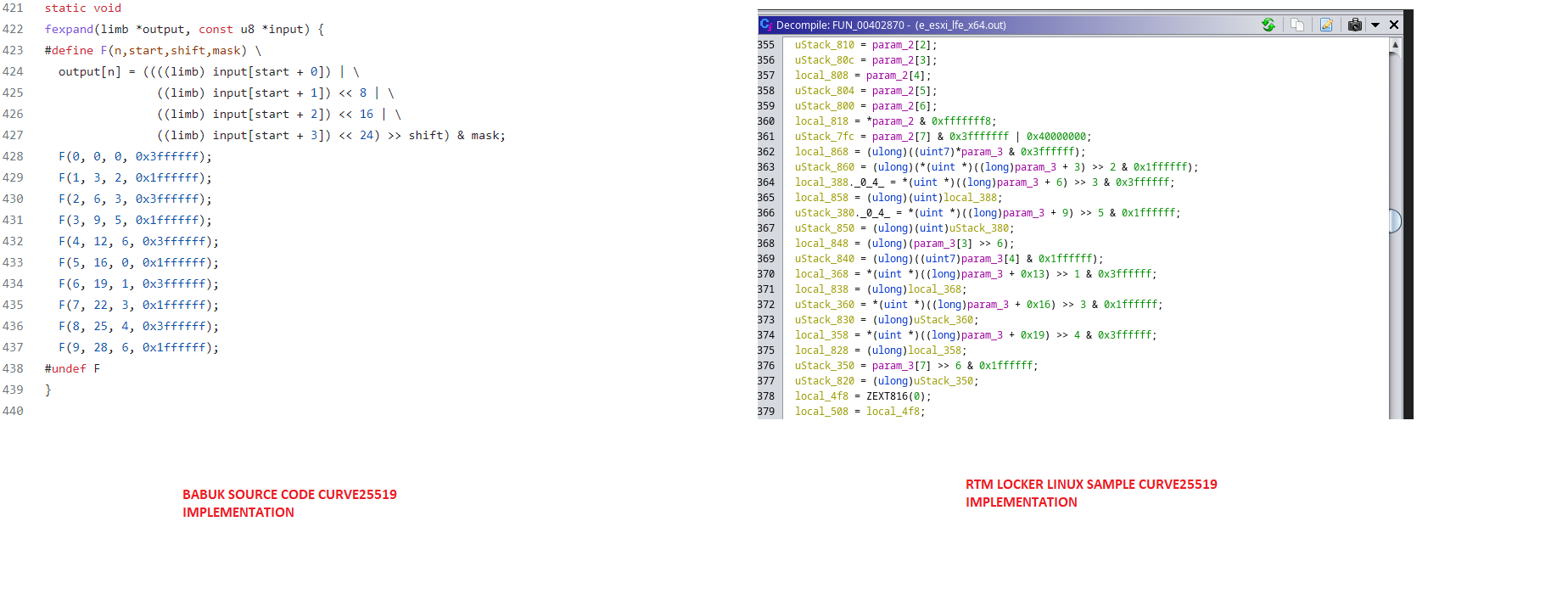The height and width of the screenshot is (589, 1568).
Task: Click 'uStack_800' on decompile line 359
Action: 824,106
